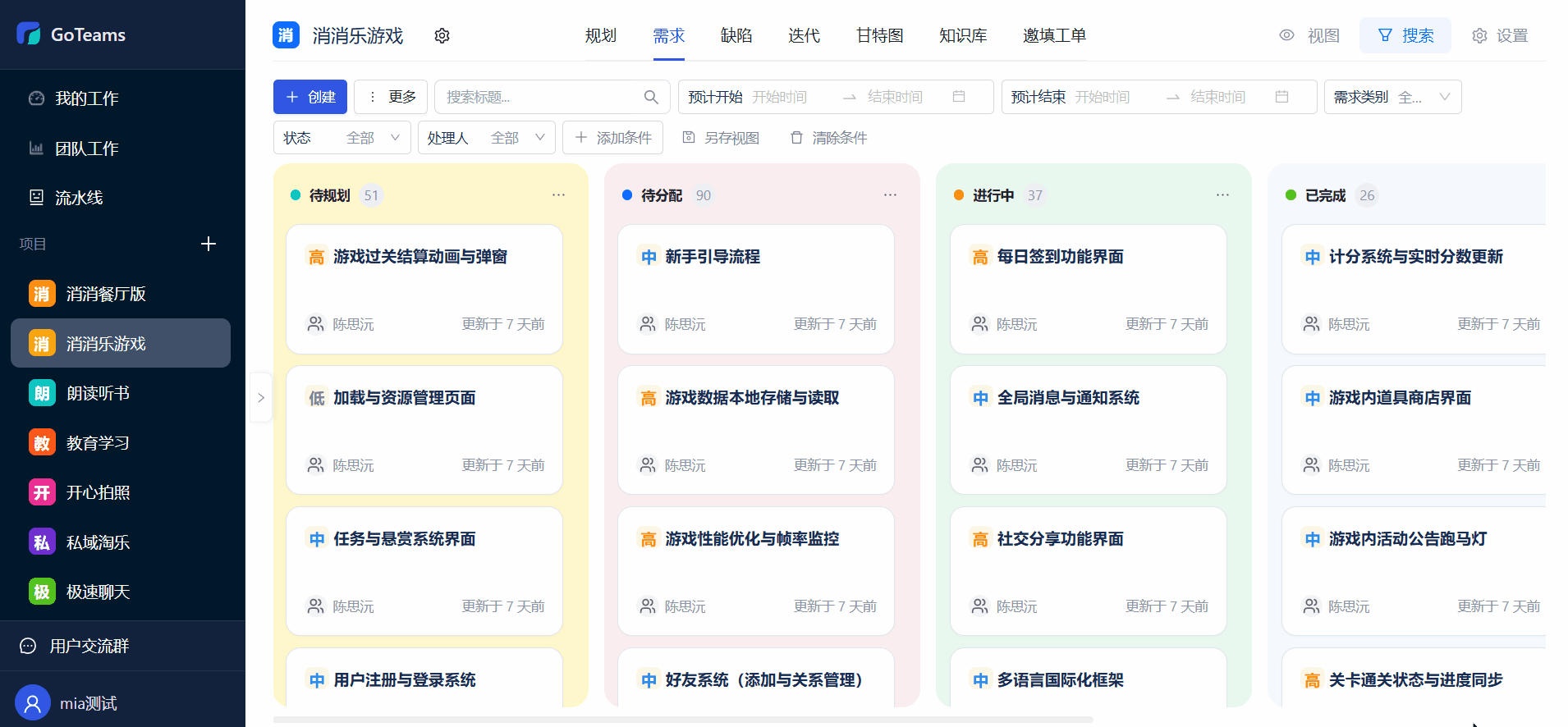The height and width of the screenshot is (727, 1568).
Task: Switch to the 甘特图 tab
Action: [x=880, y=35]
